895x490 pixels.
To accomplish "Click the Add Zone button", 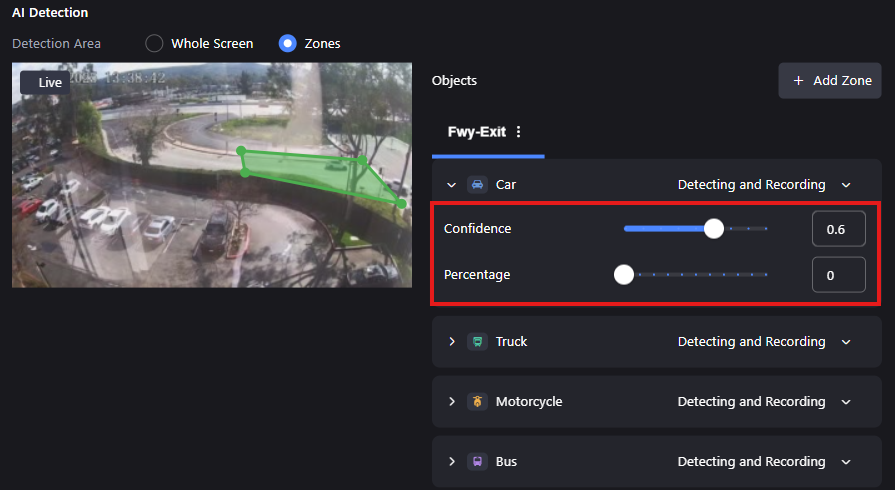I will pos(830,81).
